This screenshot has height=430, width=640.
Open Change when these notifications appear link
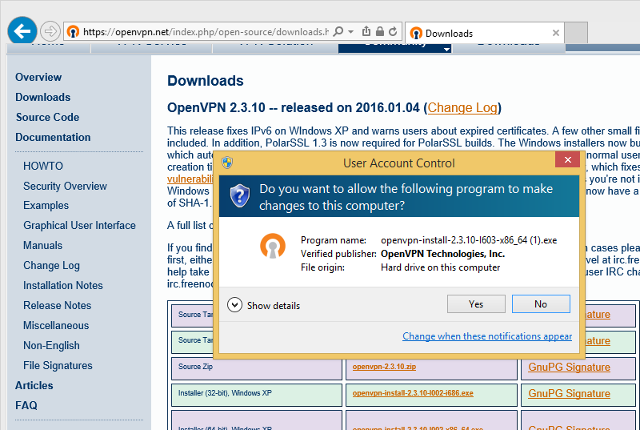(x=487, y=336)
